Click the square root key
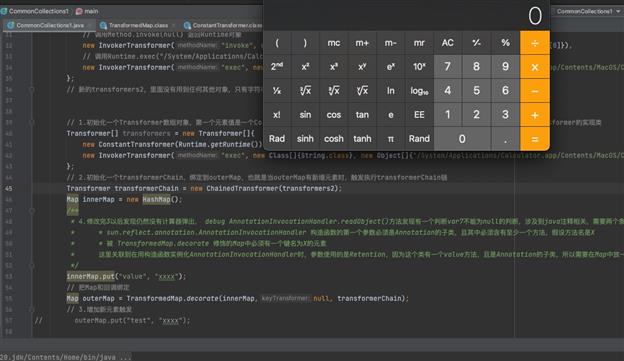The width and height of the screenshot is (624, 361). pos(305,91)
